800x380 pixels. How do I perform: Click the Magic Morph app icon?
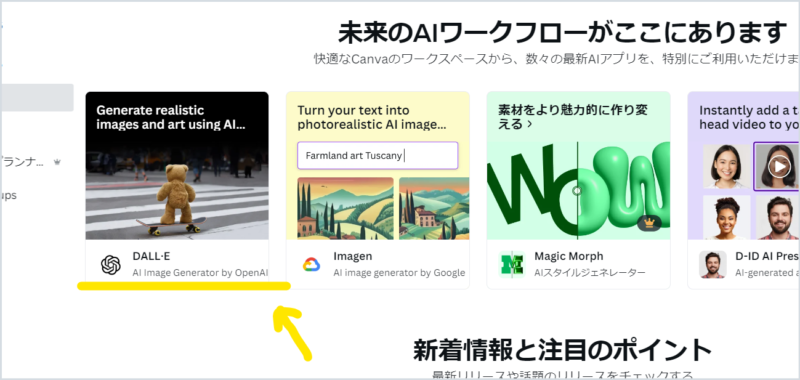pyautogui.click(x=511, y=265)
